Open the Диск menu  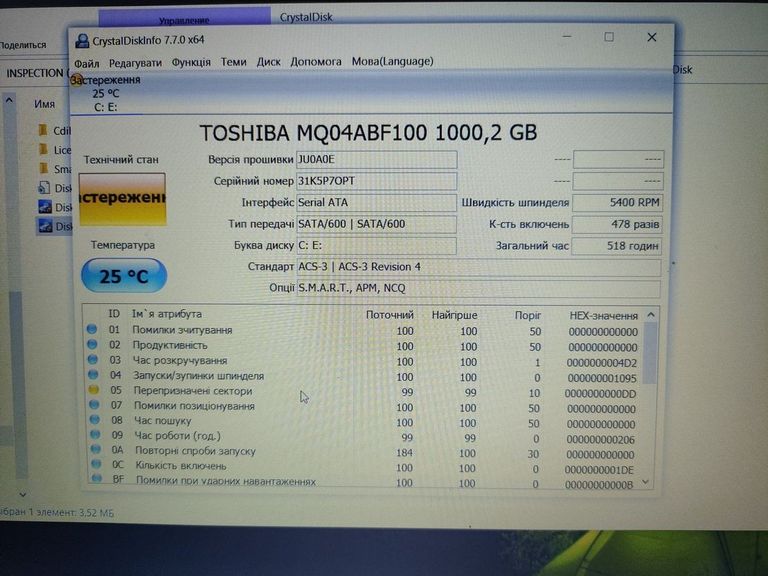[x=268, y=62]
